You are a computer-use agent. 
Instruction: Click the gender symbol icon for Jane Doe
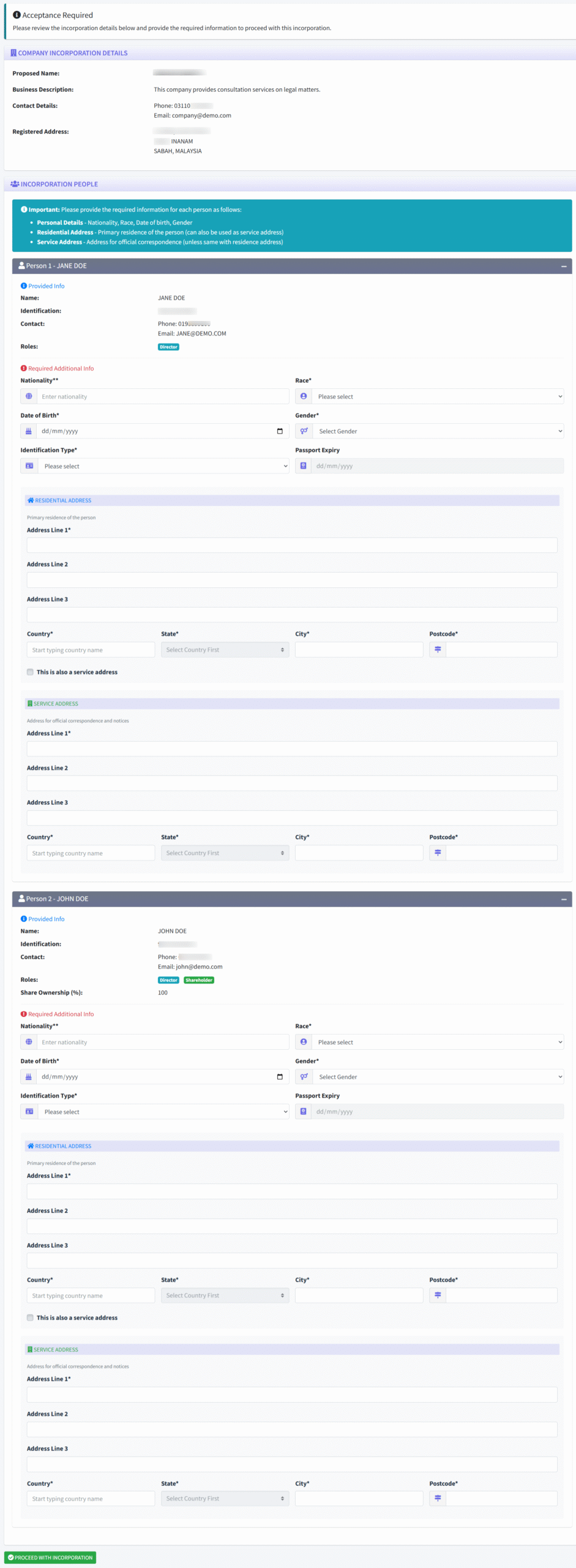pos(304,431)
